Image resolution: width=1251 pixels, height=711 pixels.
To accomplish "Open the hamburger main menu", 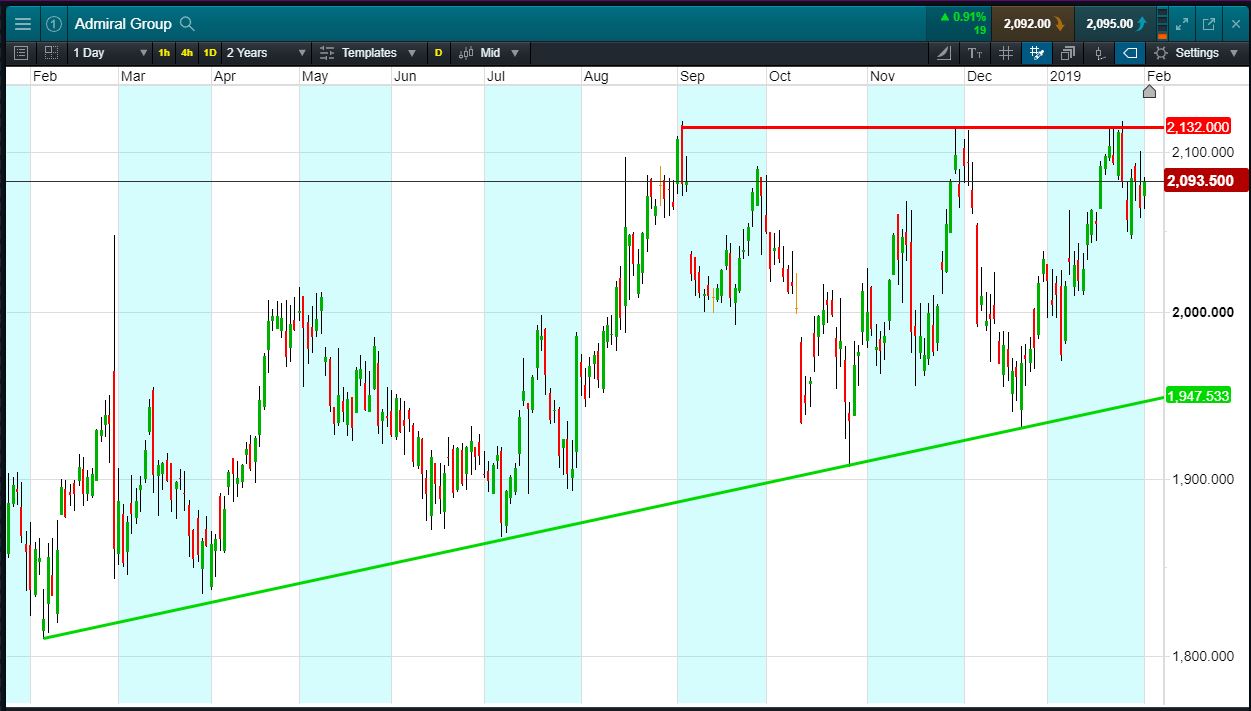I will [22, 23].
